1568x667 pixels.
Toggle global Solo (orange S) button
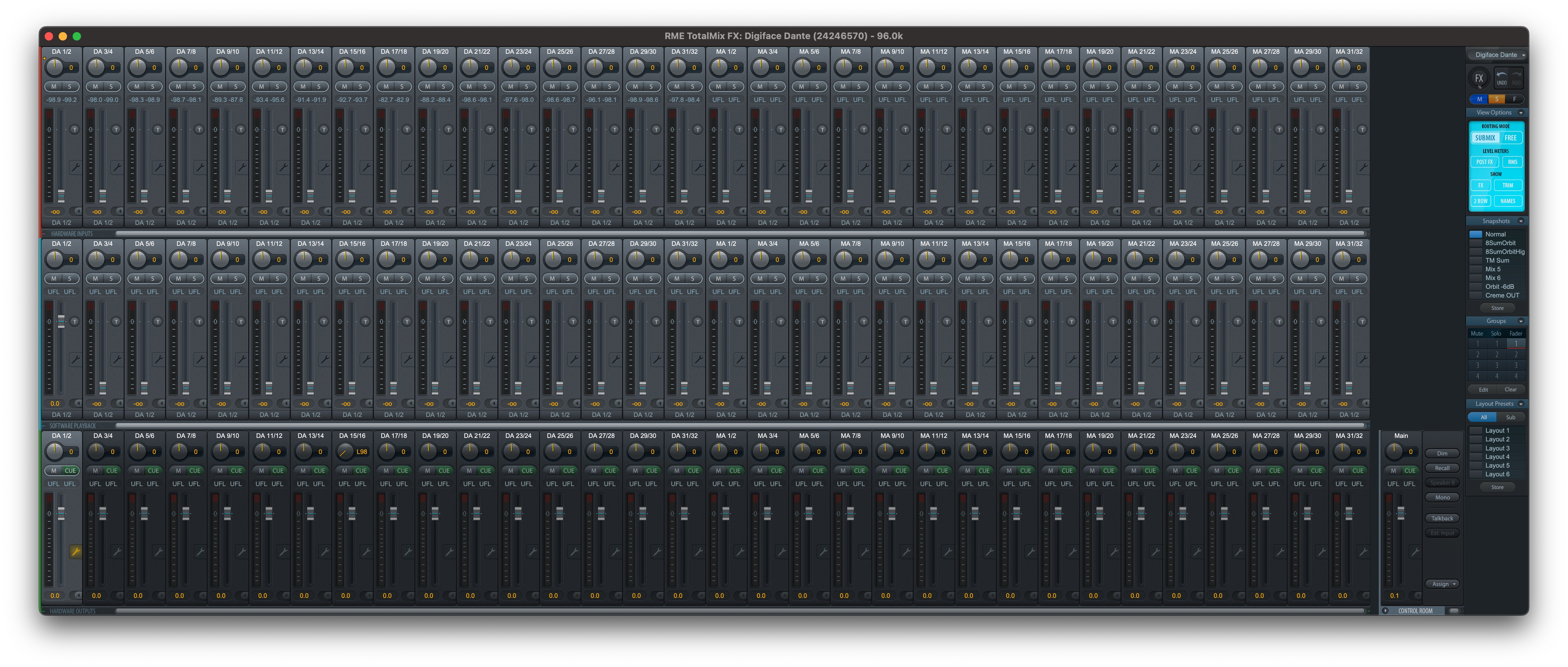tap(1497, 99)
